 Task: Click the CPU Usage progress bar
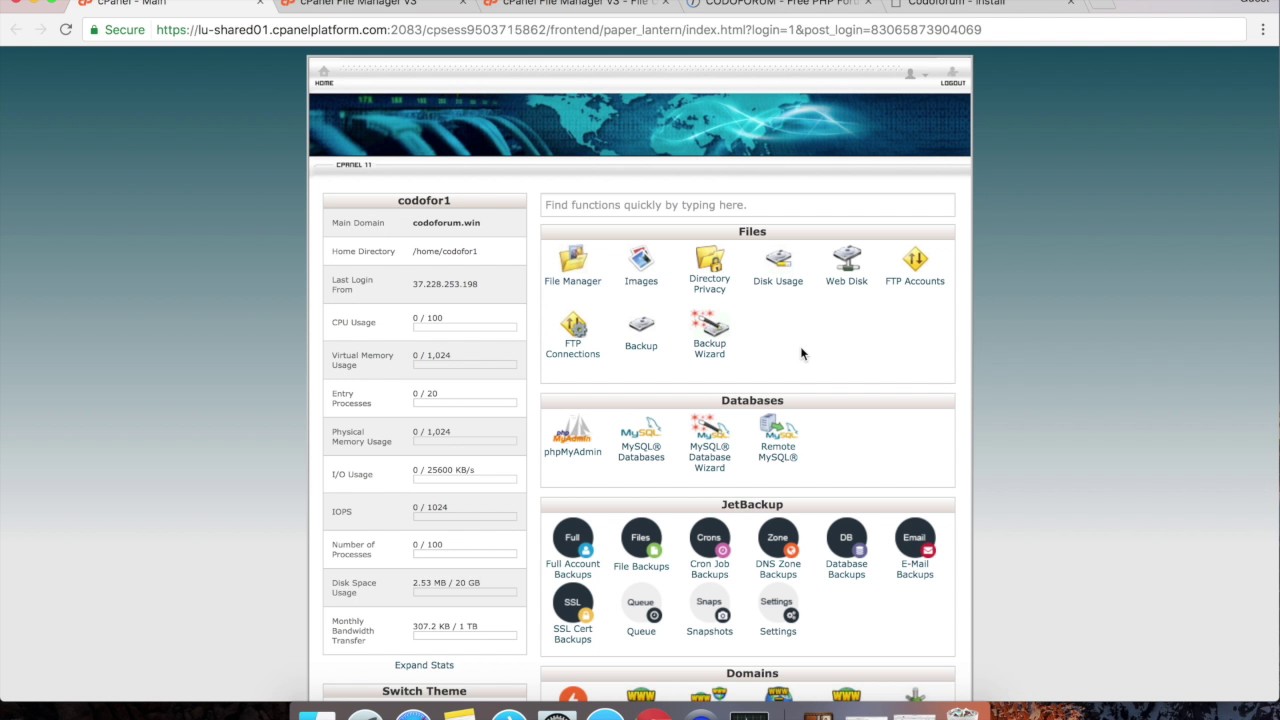(x=465, y=327)
